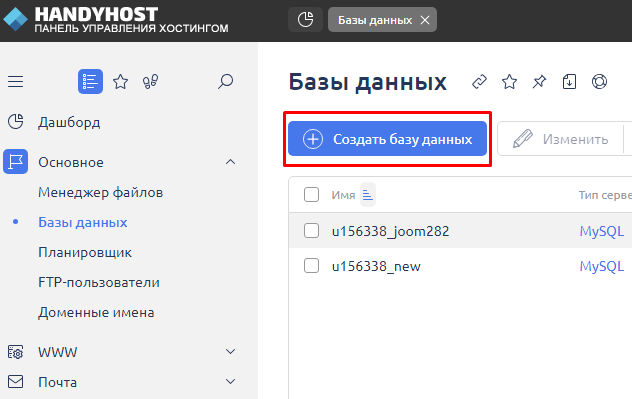
Task: Open FTP-пользователи
Action: tap(99, 282)
